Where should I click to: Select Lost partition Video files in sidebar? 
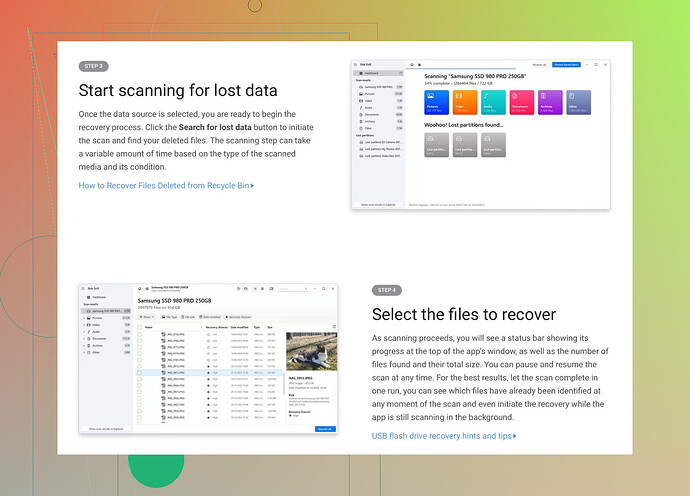380,156
